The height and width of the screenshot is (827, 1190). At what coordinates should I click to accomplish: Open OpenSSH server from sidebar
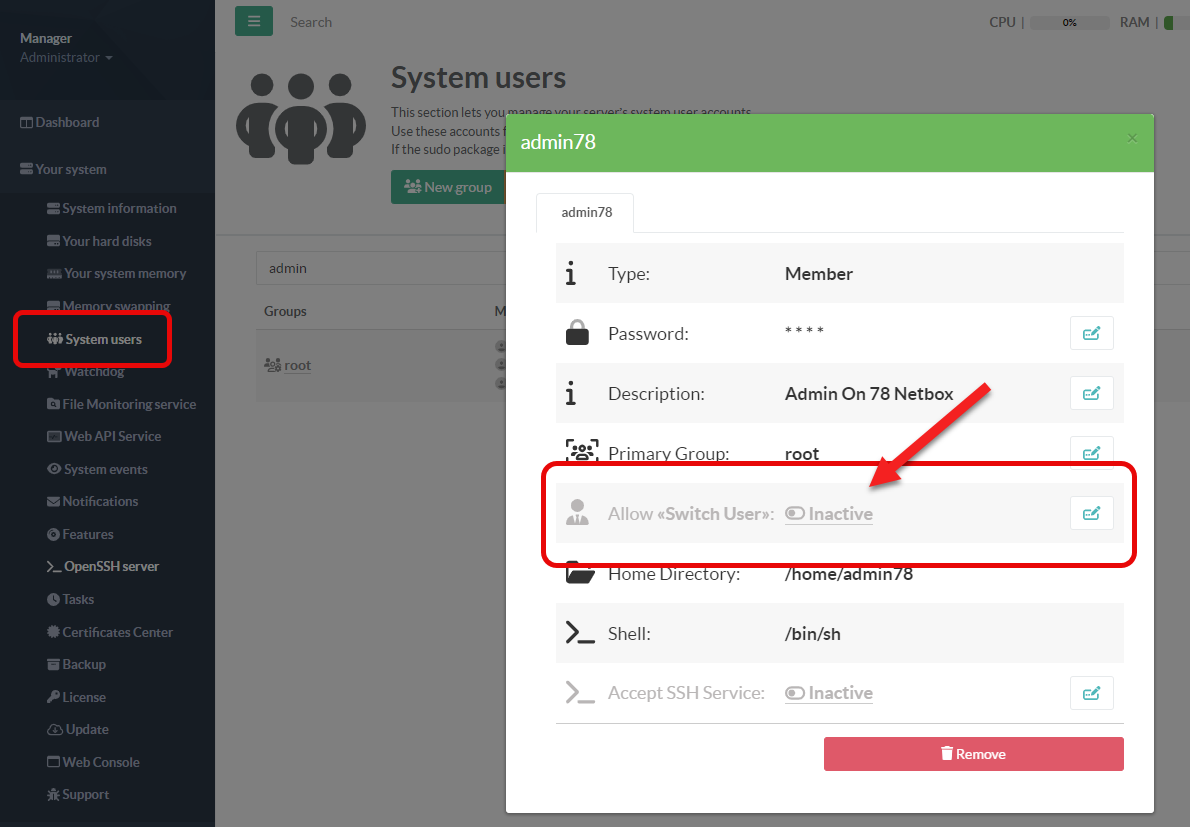pos(111,566)
